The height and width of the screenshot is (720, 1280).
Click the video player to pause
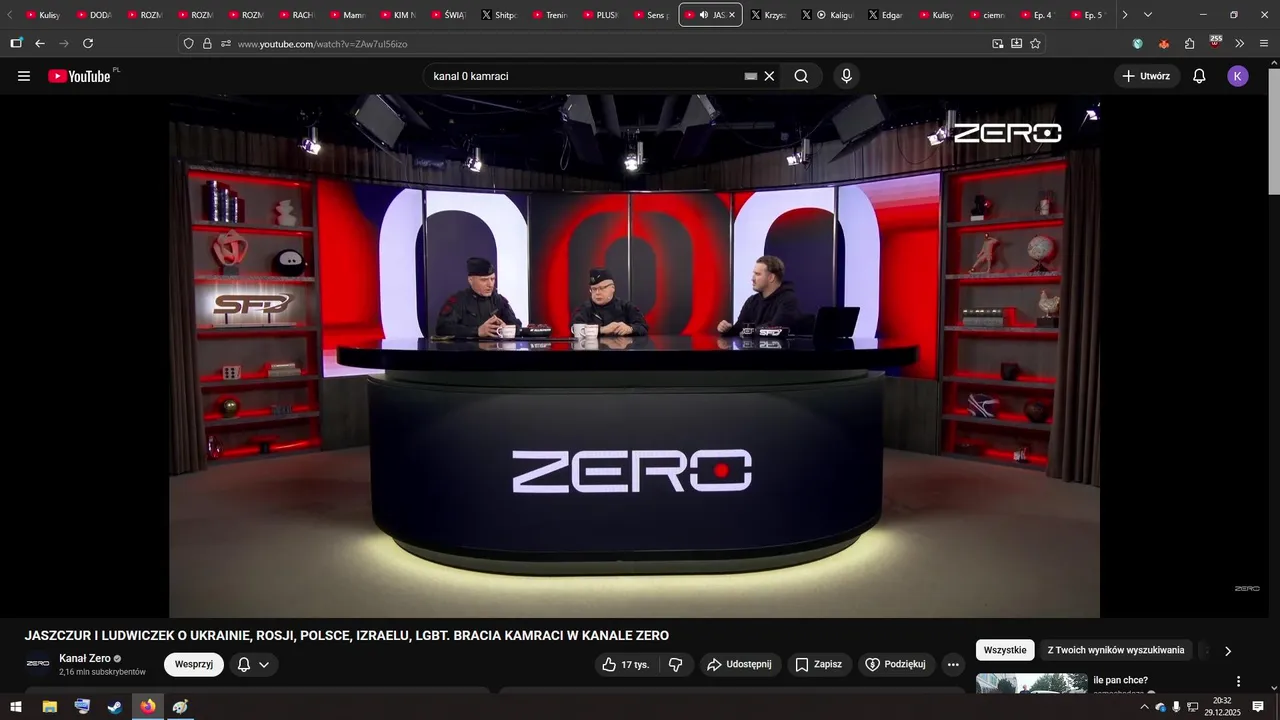(634, 356)
